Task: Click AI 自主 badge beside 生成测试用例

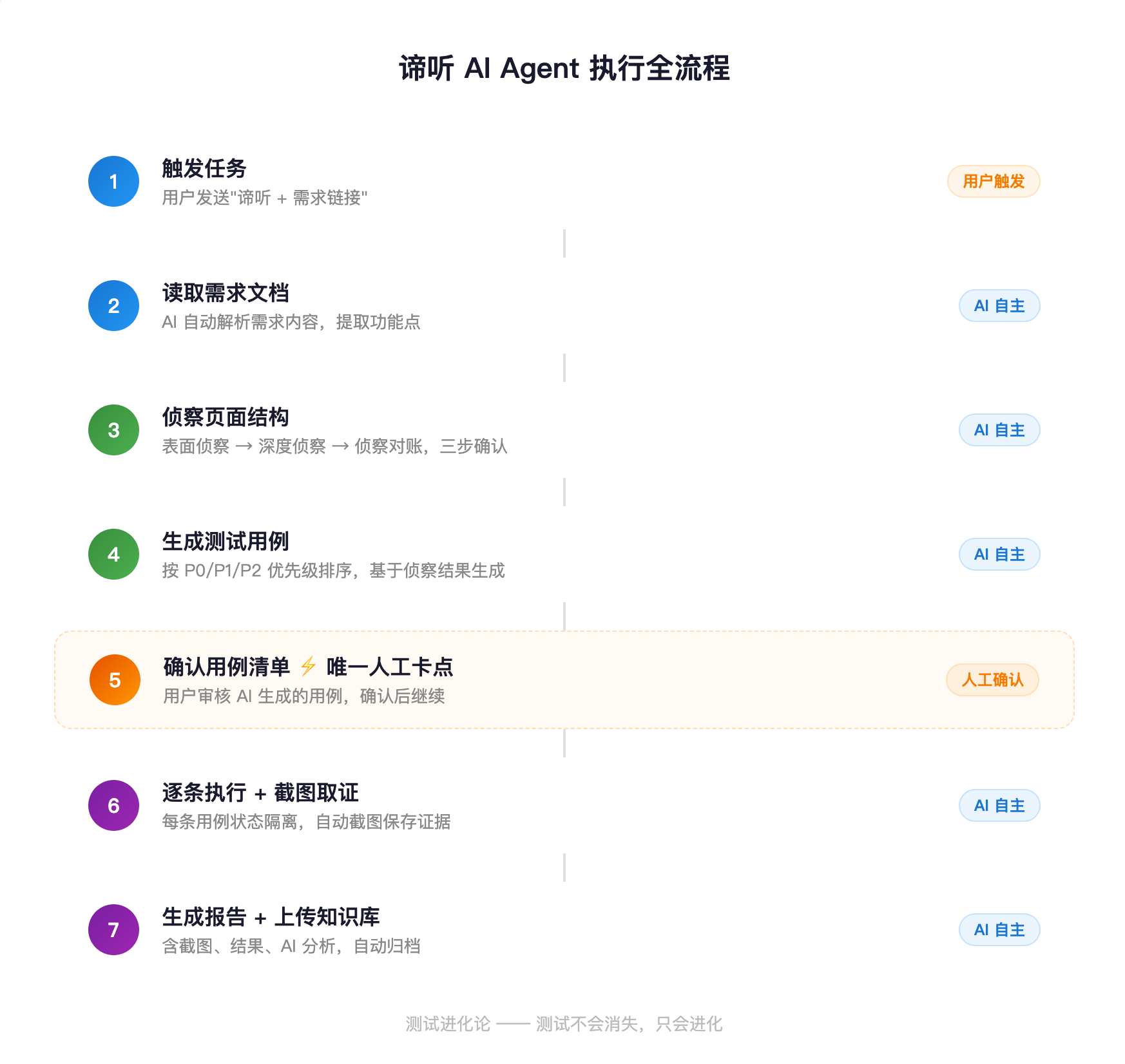Action: click(x=999, y=555)
